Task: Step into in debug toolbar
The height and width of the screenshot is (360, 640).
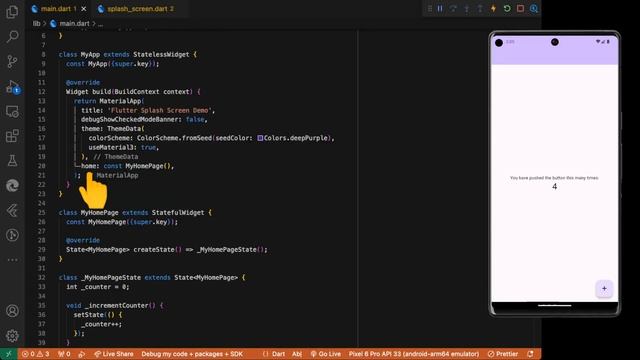Action: coord(467,9)
